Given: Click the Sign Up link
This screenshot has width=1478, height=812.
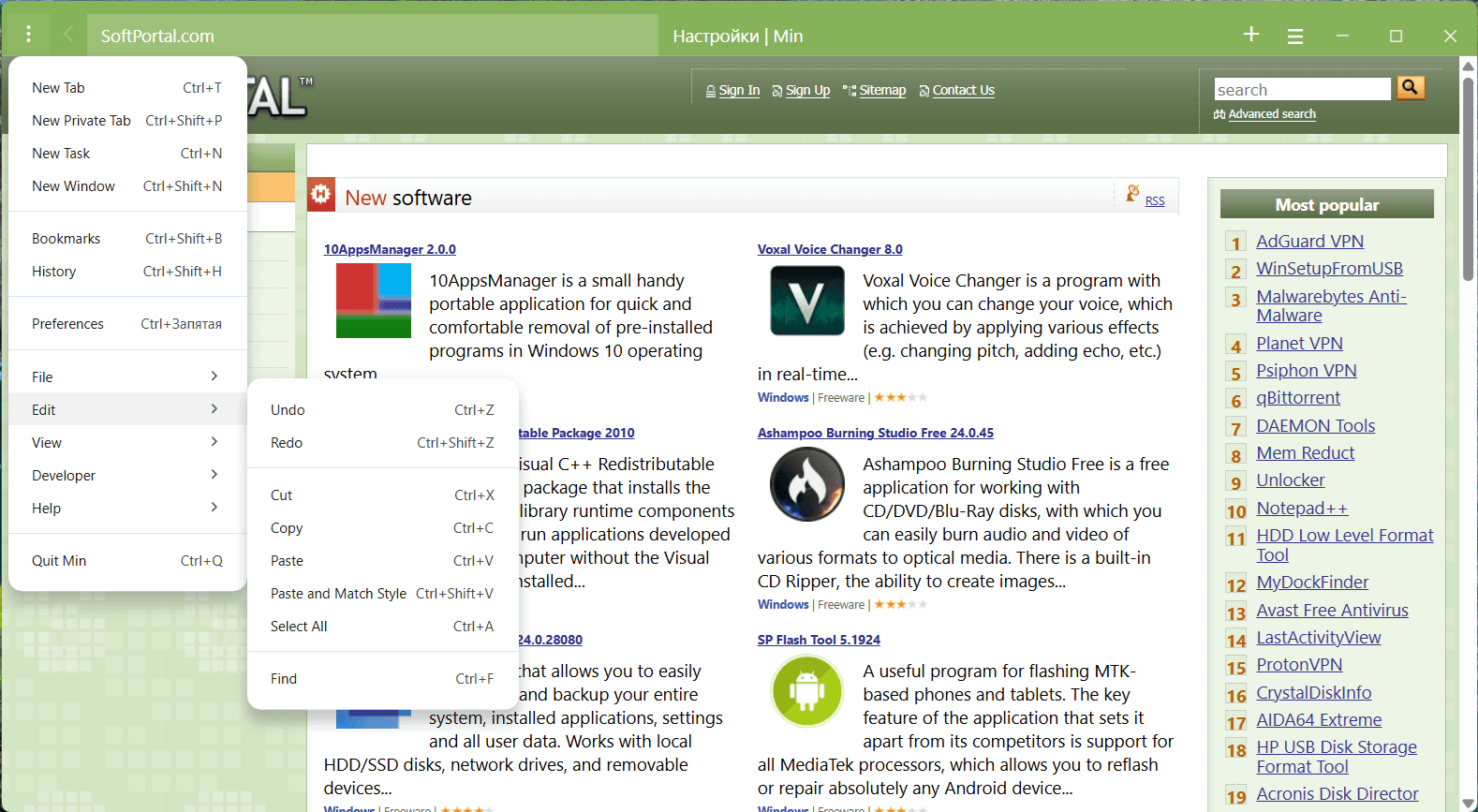Looking at the screenshot, I should 807,91.
